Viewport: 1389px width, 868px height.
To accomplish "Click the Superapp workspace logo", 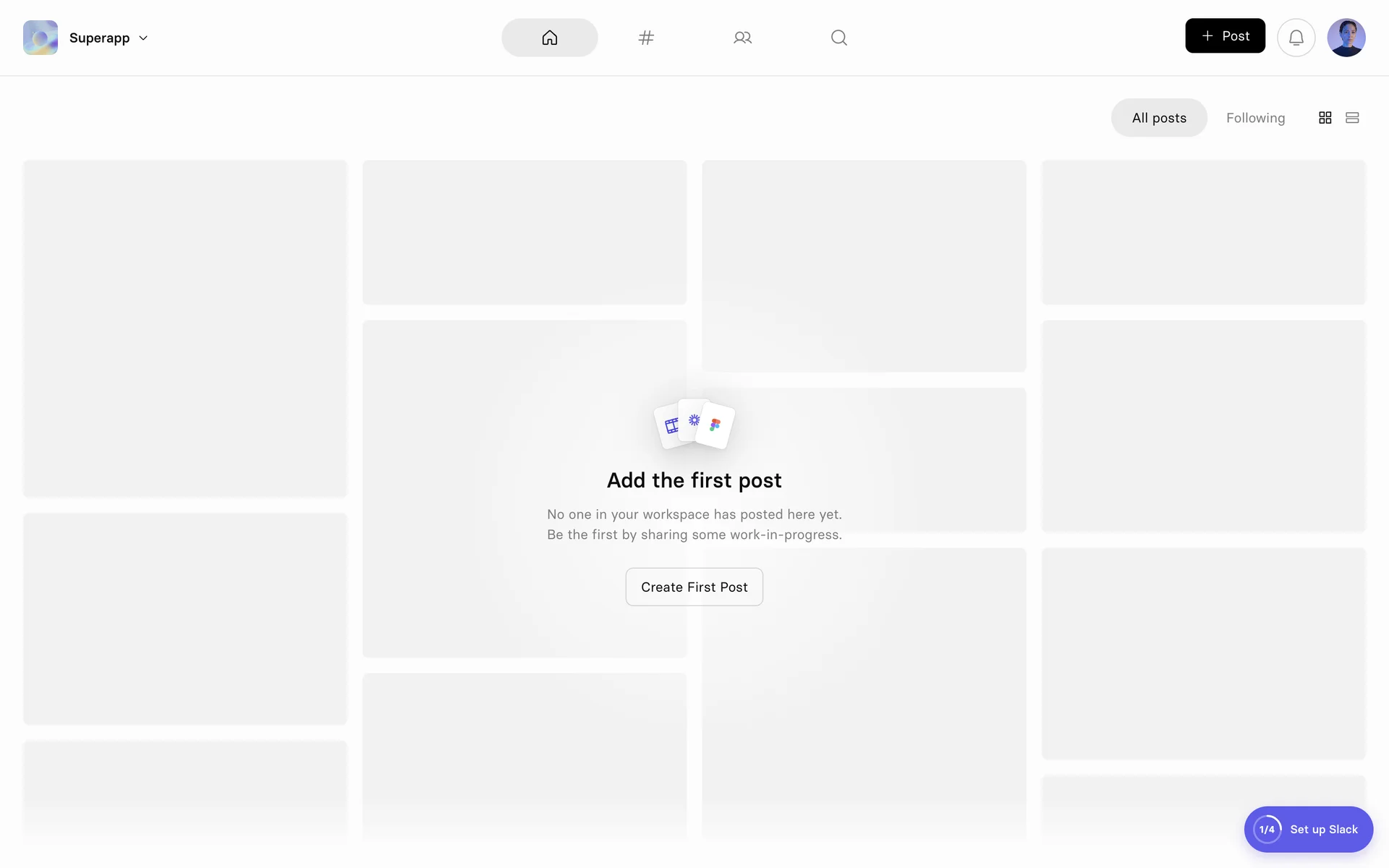I will tap(41, 38).
